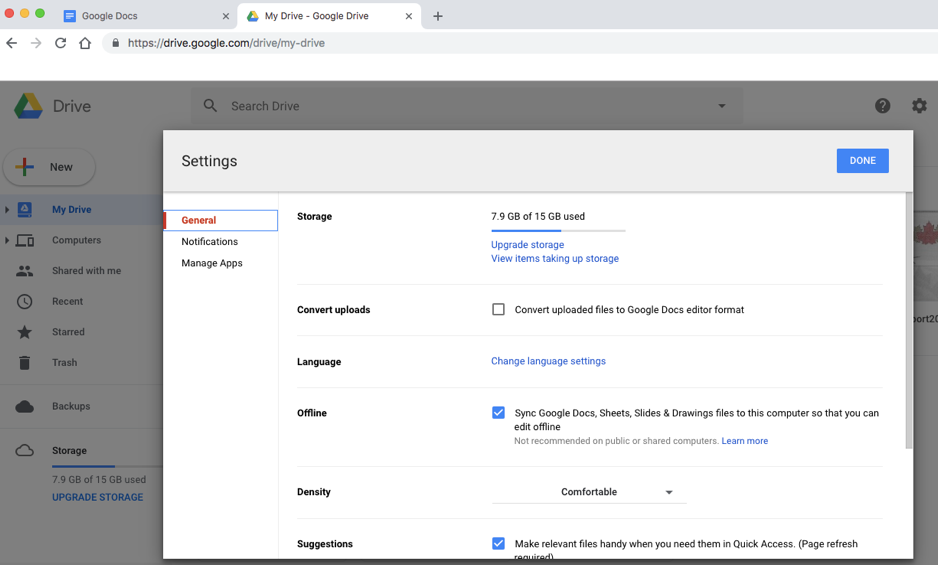The height and width of the screenshot is (565, 938).
Task: Click the colorful plus icon on New
Action: click(x=25, y=166)
